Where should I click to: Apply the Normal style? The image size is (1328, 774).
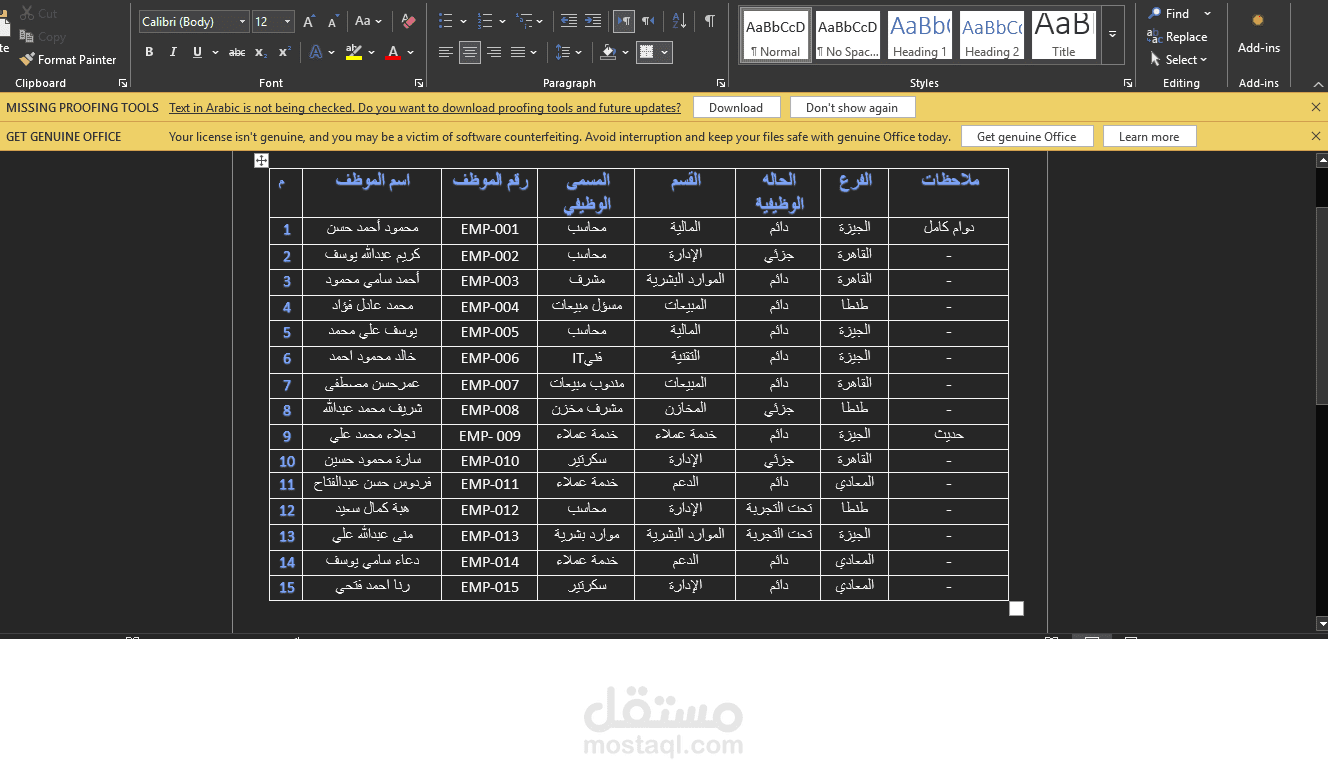776,36
